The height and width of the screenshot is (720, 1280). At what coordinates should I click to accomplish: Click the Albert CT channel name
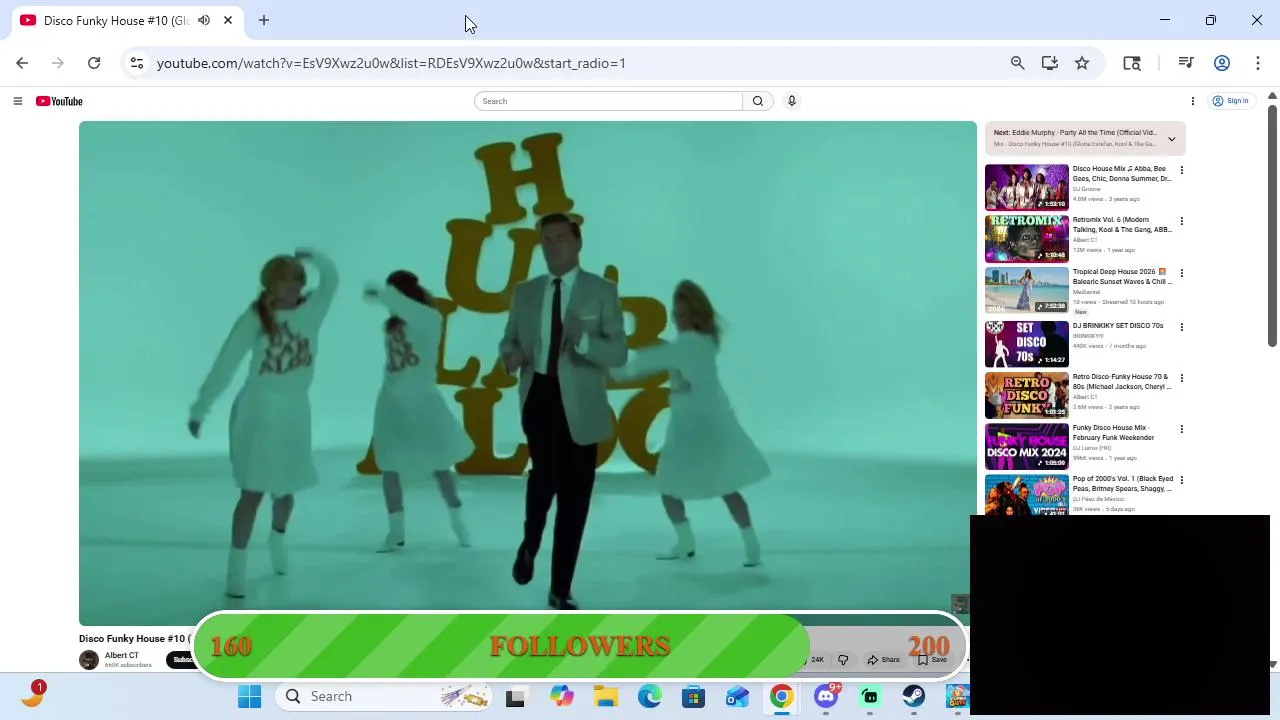coord(122,656)
